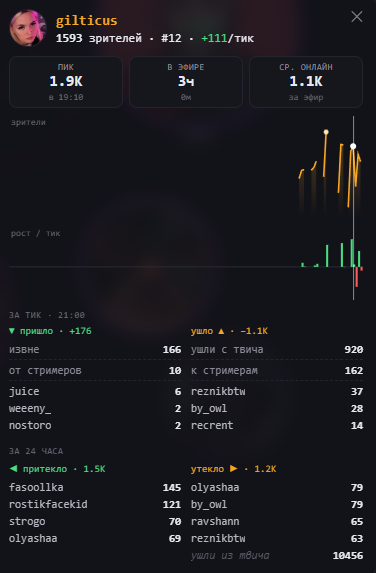376x573 pixels.
Task: Click the red negative growth bar
Action: pyautogui.click(x=356, y=277)
